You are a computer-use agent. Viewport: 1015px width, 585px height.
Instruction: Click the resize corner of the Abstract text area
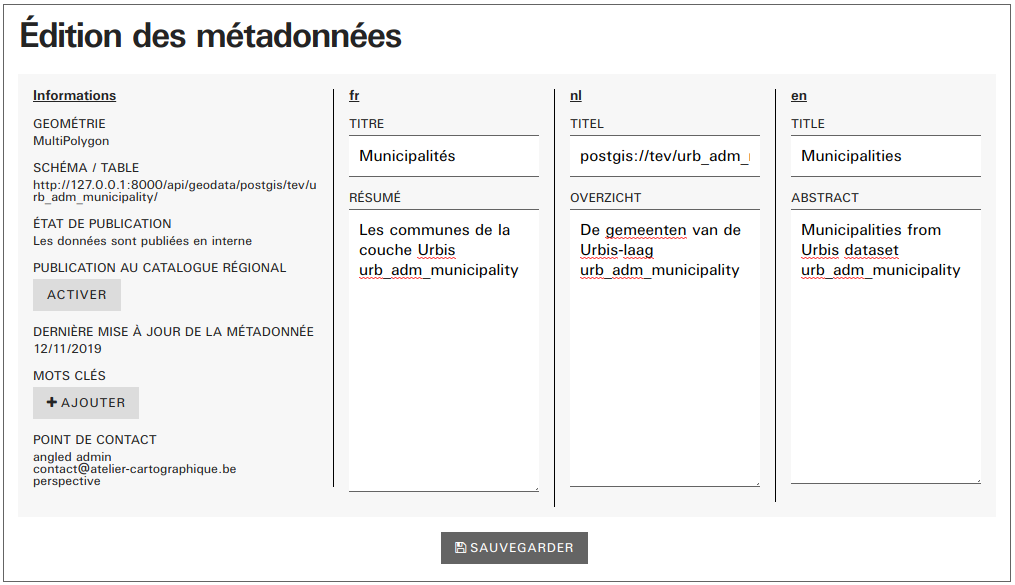pyautogui.click(x=977, y=479)
